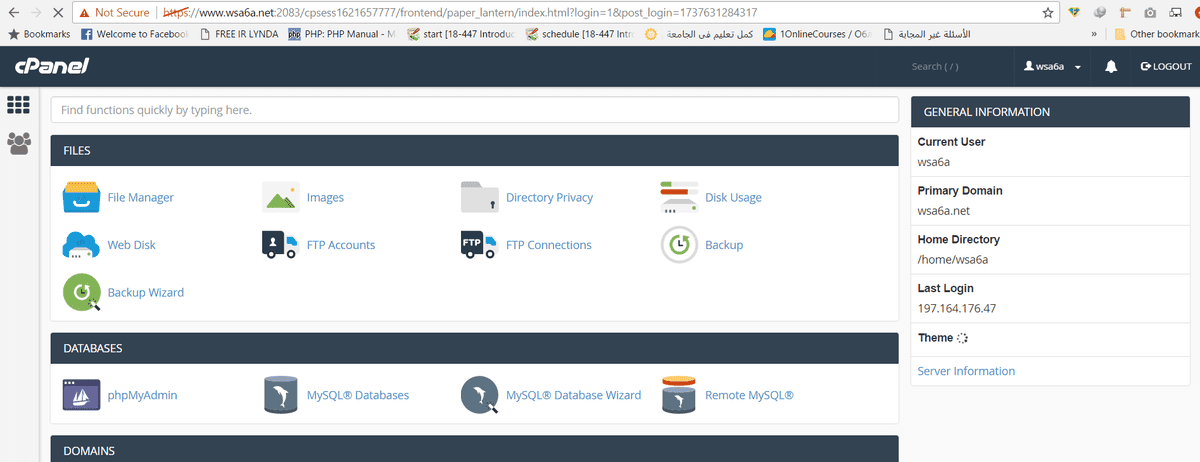Image resolution: width=1200 pixels, height=462 pixels.
Task: Click the cPanel logo
Action: point(52,66)
